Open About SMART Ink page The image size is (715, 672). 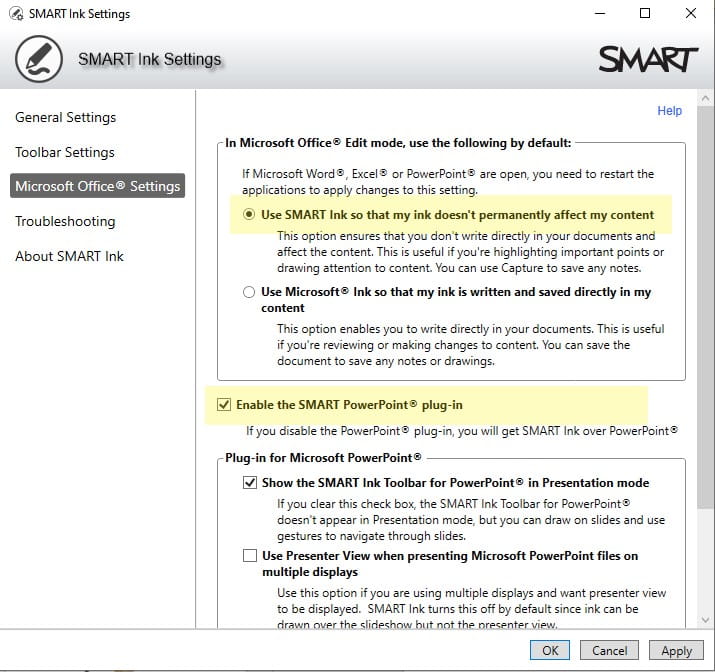69,257
